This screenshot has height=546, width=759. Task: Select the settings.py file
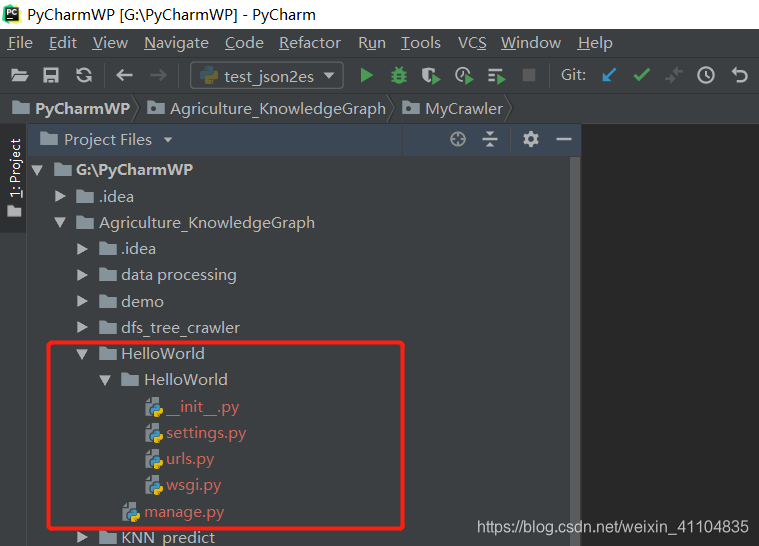tap(196, 433)
